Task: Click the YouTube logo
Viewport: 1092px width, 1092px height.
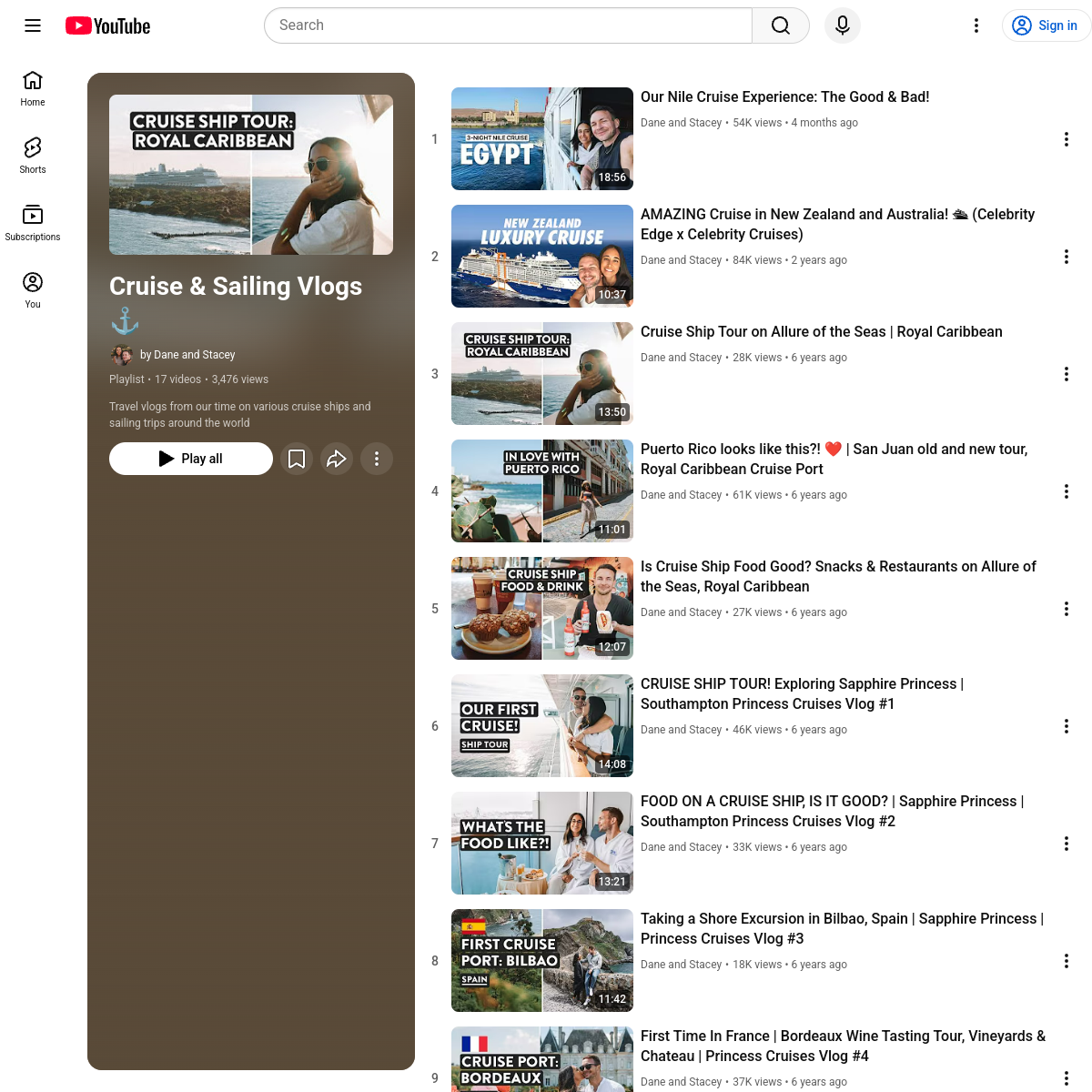Action: 107,25
